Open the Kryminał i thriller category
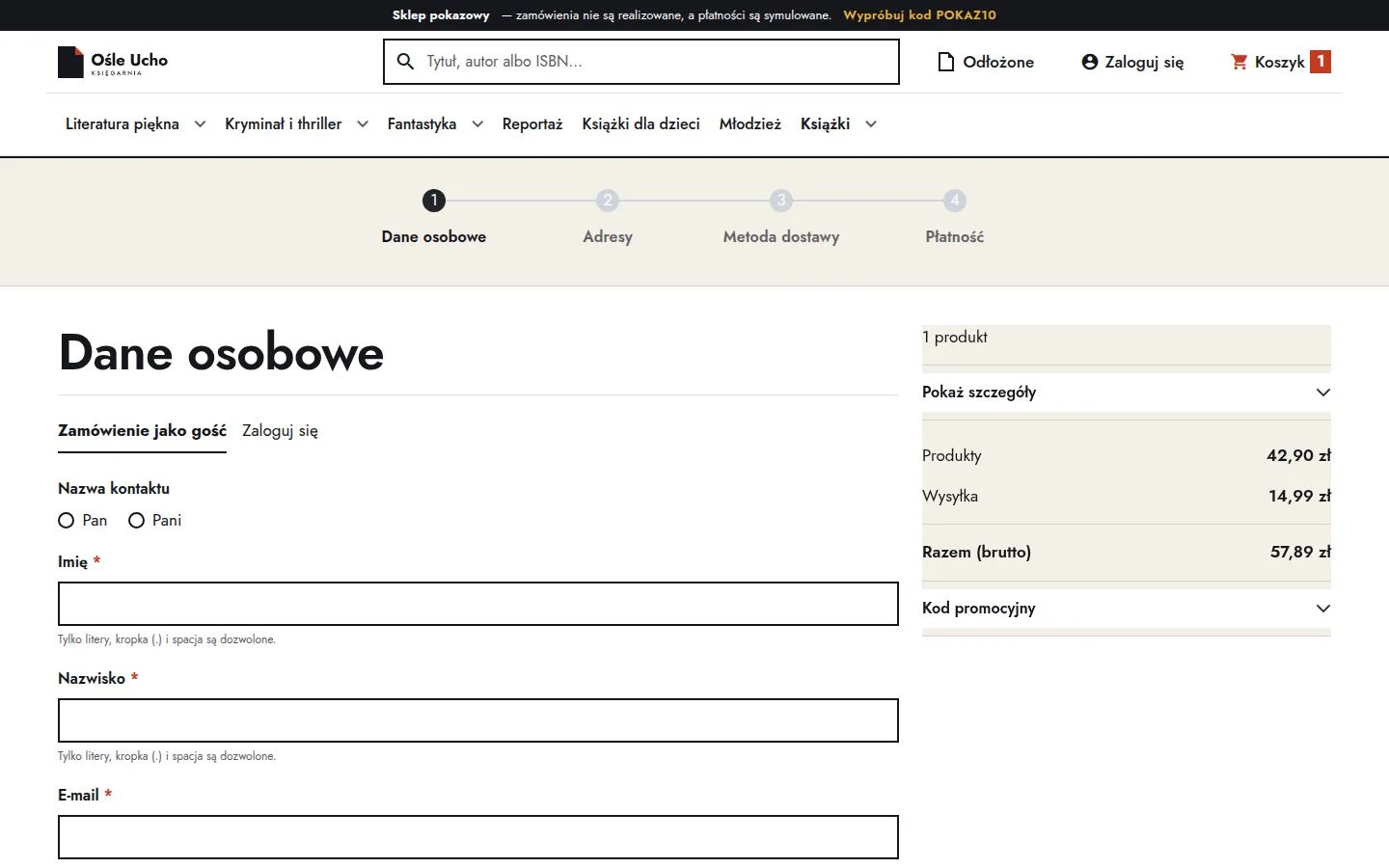This screenshot has height=868, width=1389. (x=284, y=124)
